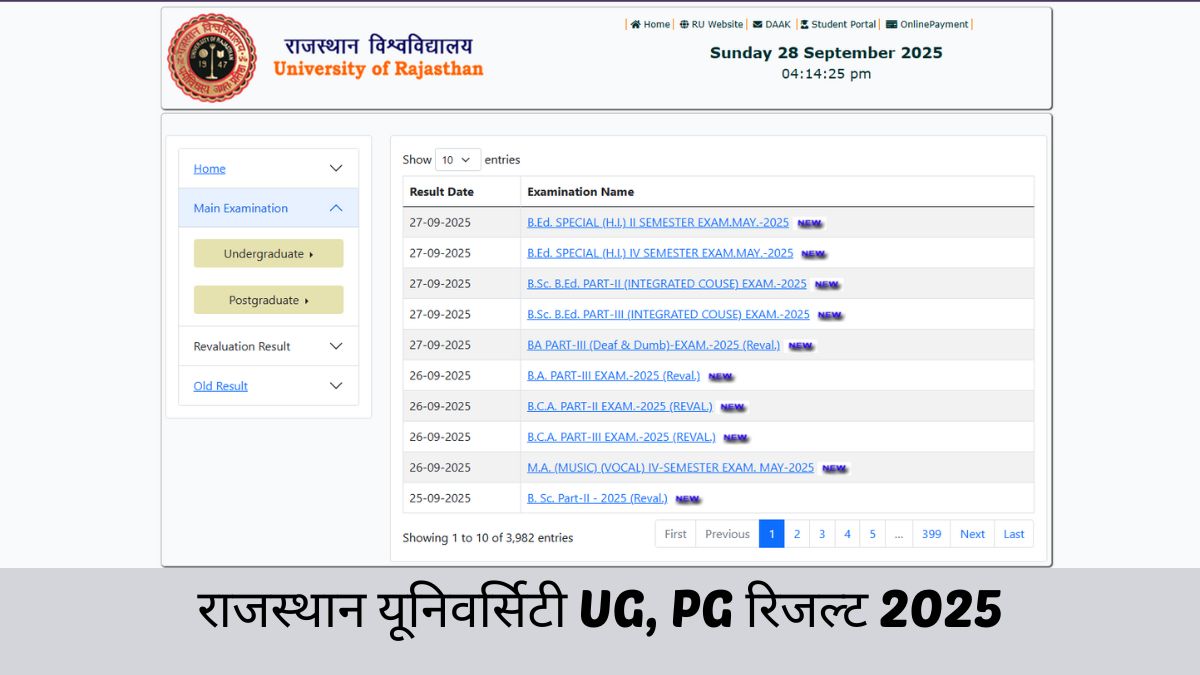Click the globe icon beside RU Website
The width and height of the screenshot is (1200, 675).
point(684,24)
